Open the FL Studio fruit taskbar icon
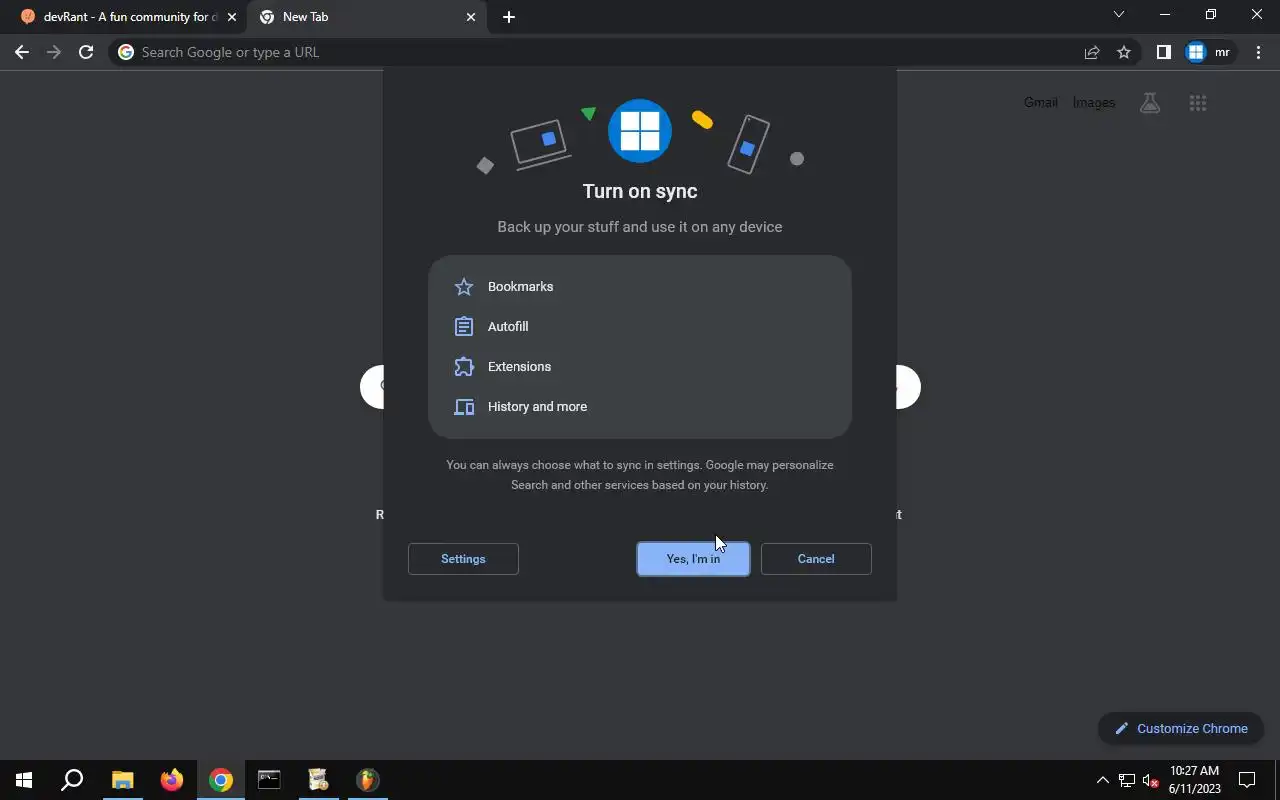 (367, 780)
